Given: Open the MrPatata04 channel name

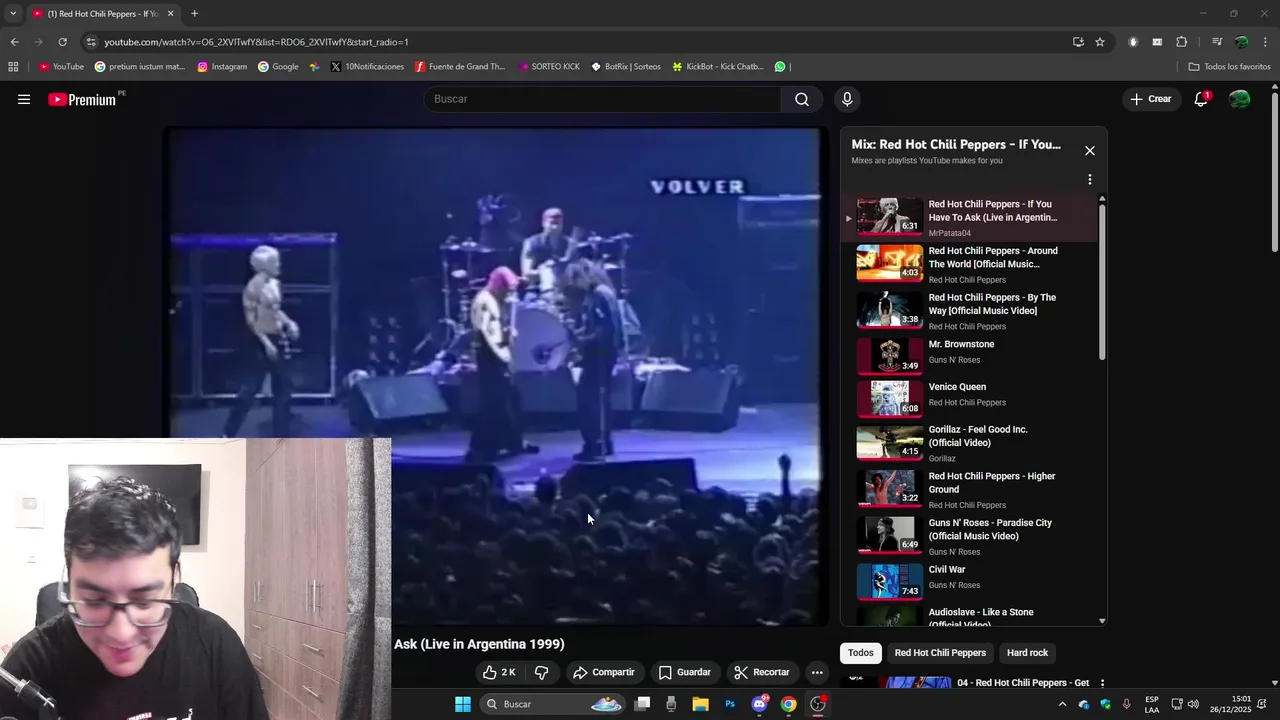Looking at the screenshot, I should tap(949, 233).
